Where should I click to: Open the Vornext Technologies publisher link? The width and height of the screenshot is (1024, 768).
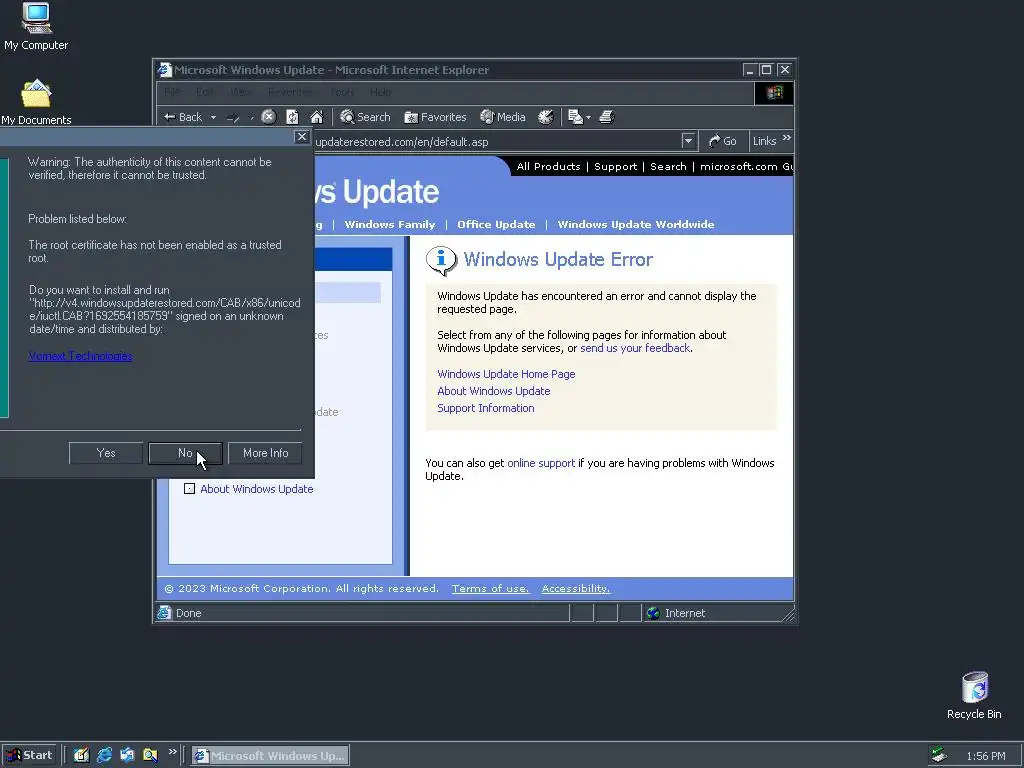[x=80, y=356]
